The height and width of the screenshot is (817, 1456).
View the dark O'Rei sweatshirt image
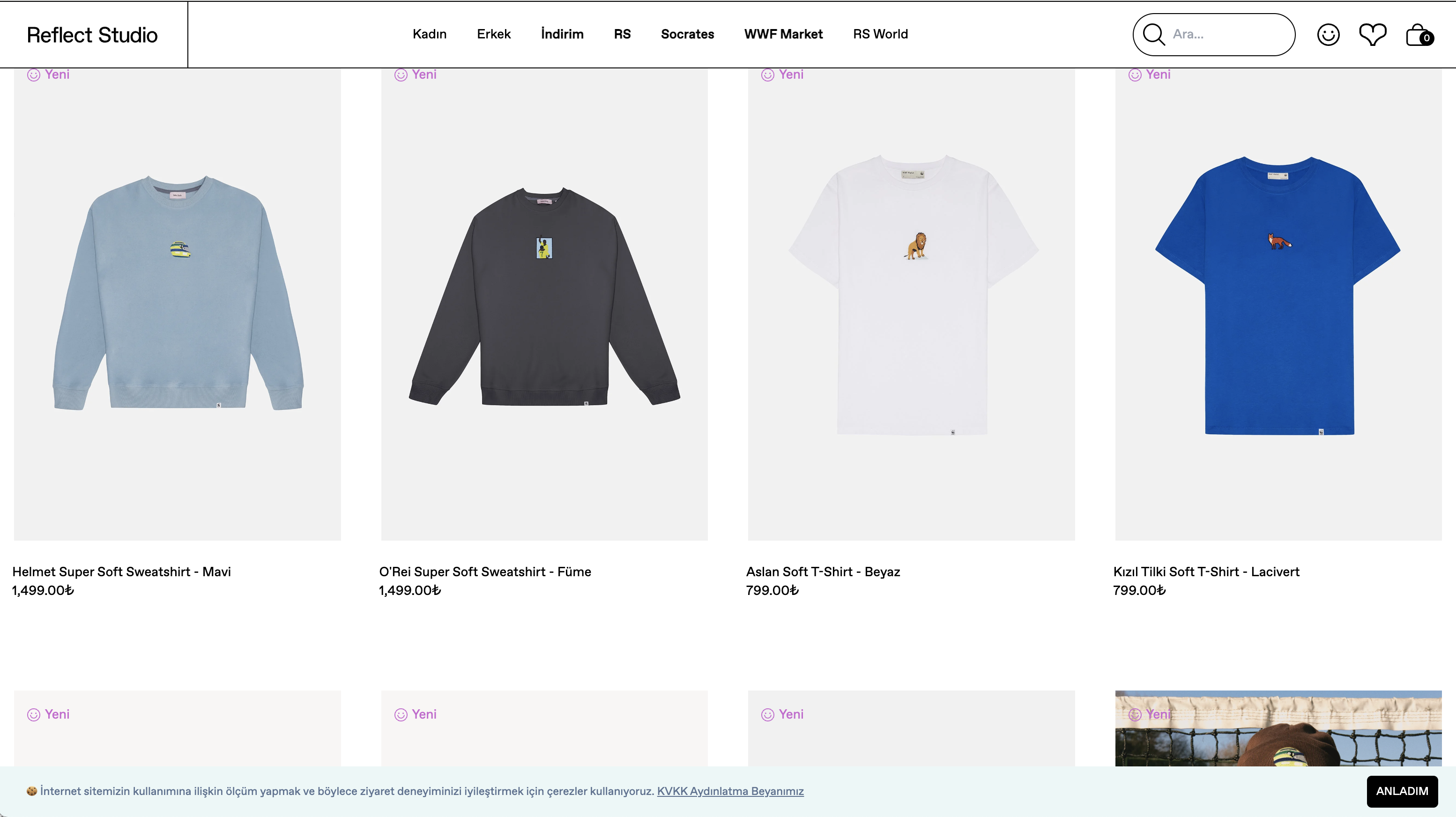[x=544, y=300]
